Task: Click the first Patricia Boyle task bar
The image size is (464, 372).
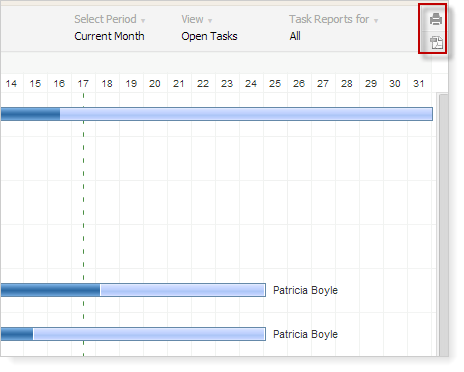Action: (133, 290)
